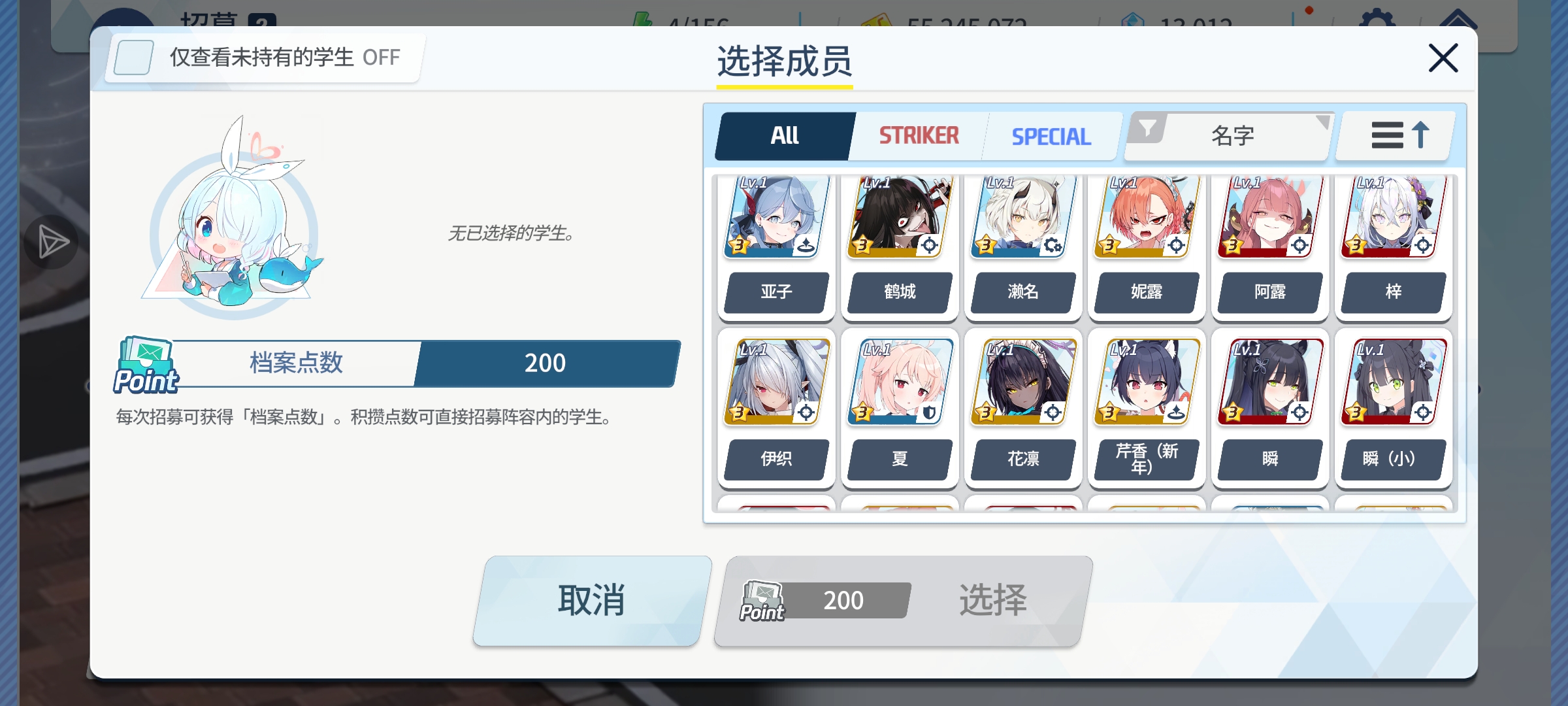Click the 取消 cancel button
This screenshot has width=1568, height=706.
tap(592, 601)
